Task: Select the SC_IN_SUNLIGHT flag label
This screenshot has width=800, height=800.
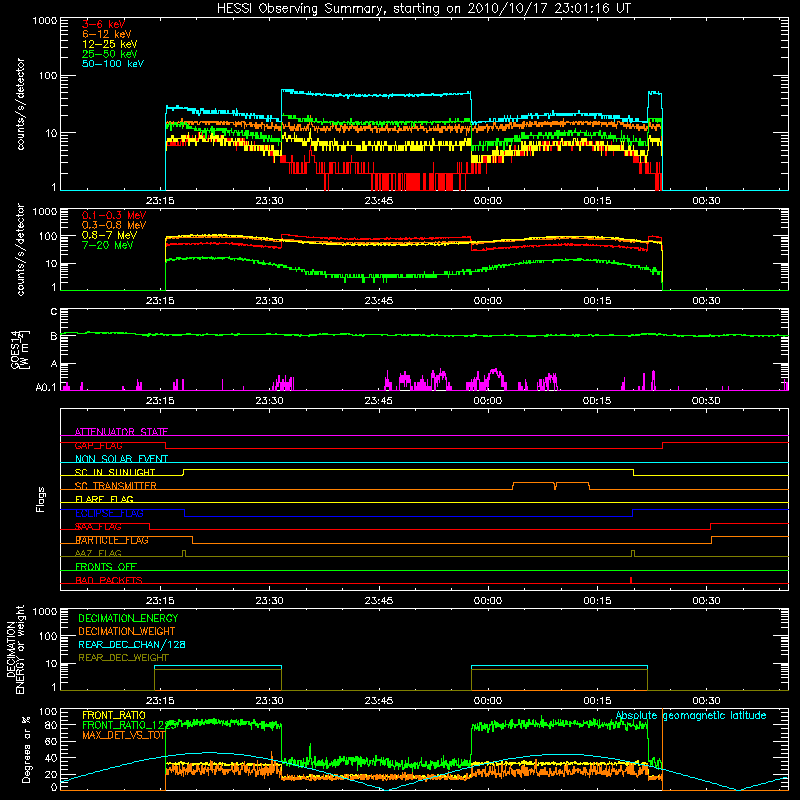Action: (x=115, y=472)
